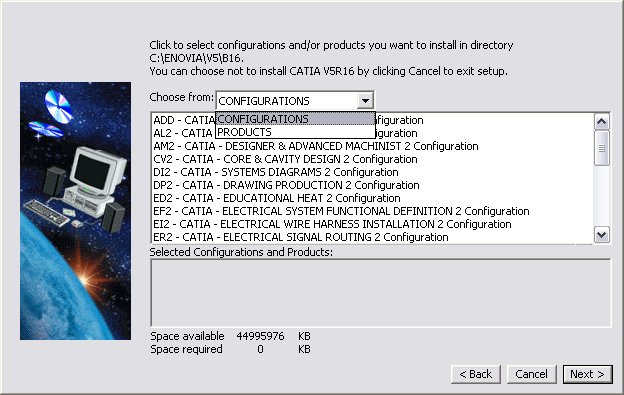624x395 pixels.
Task: Select DI2 Systems Diagrams 2 configuration
Action: (276, 172)
